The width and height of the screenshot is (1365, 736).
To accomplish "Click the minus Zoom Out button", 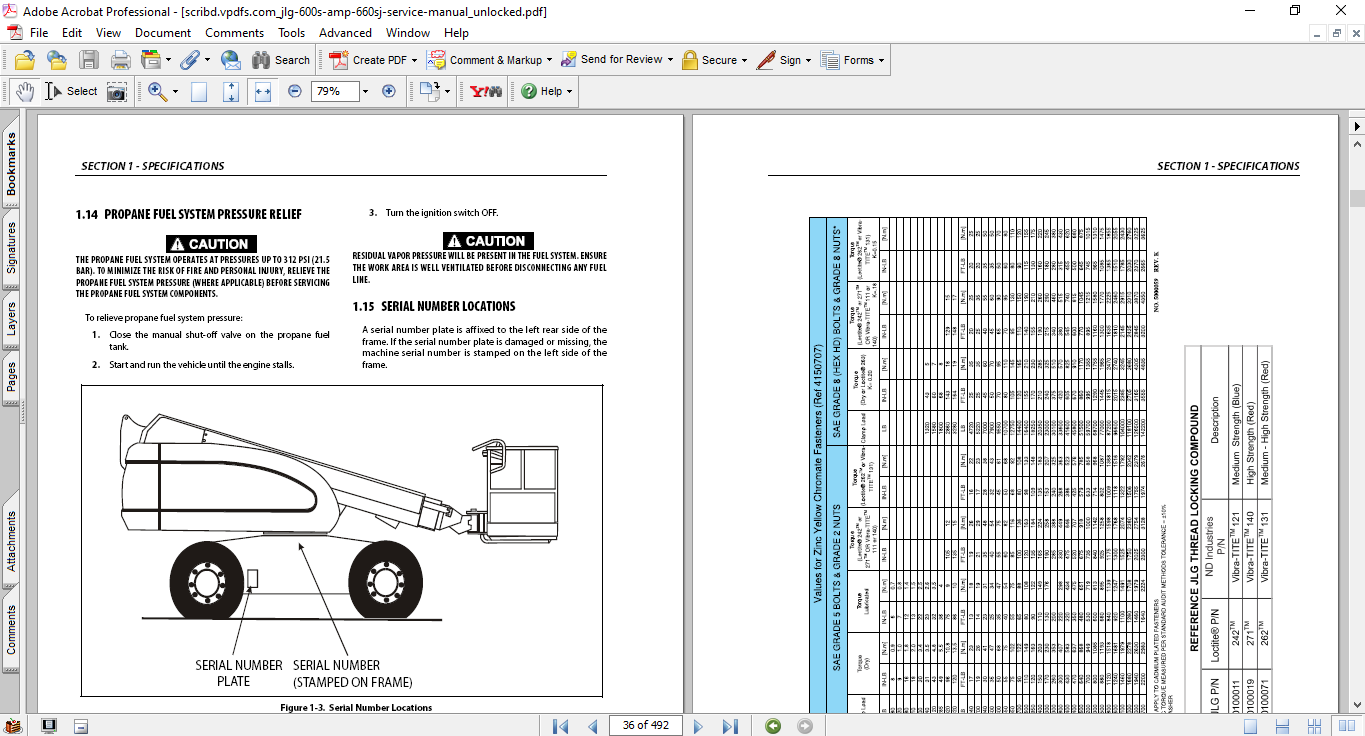I will pyautogui.click(x=295, y=91).
